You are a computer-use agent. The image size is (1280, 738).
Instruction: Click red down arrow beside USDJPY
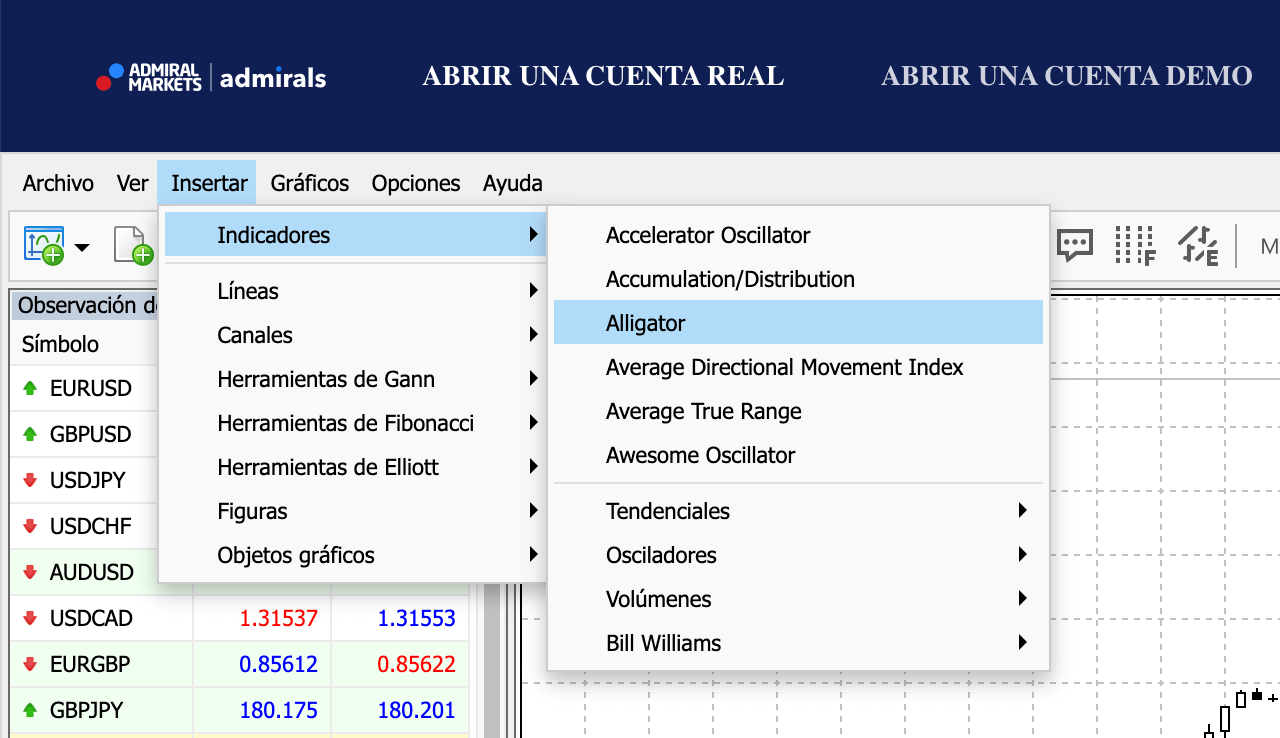point(30,480)
